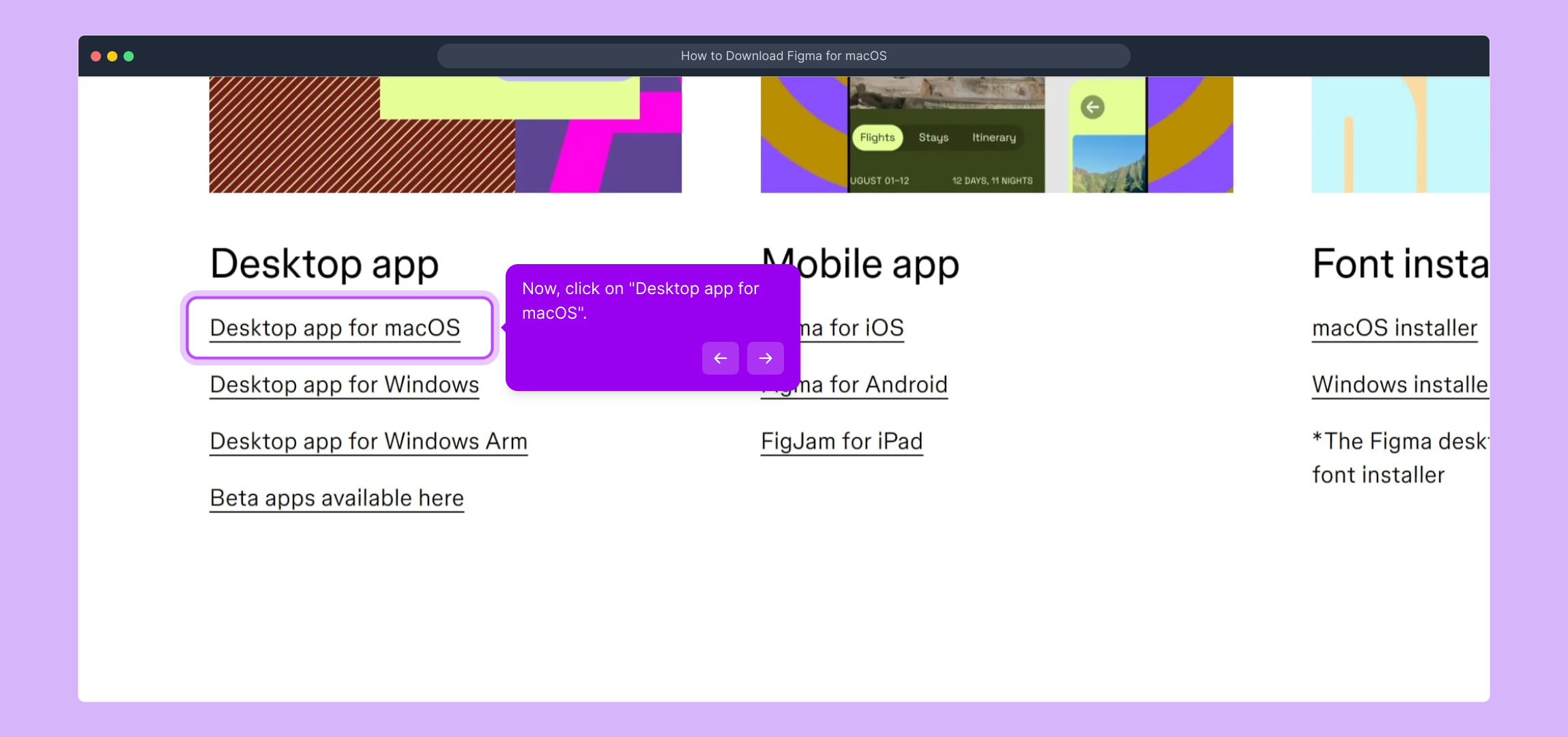Open the Desktop app for Windows link

point(344,385)
